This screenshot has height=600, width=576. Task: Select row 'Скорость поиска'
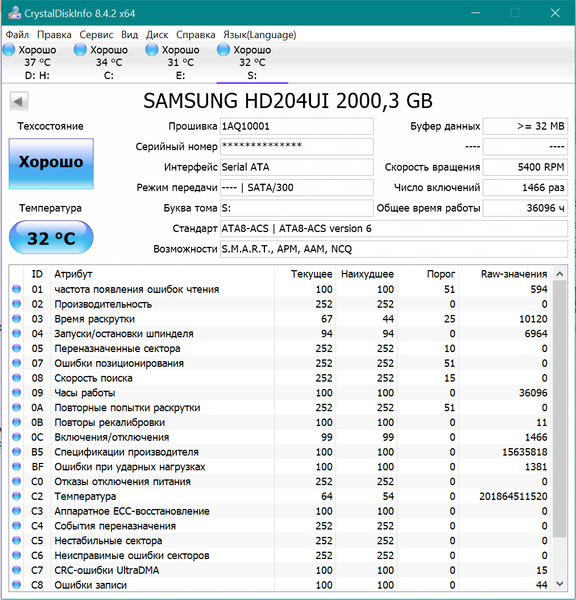[281, 378]
